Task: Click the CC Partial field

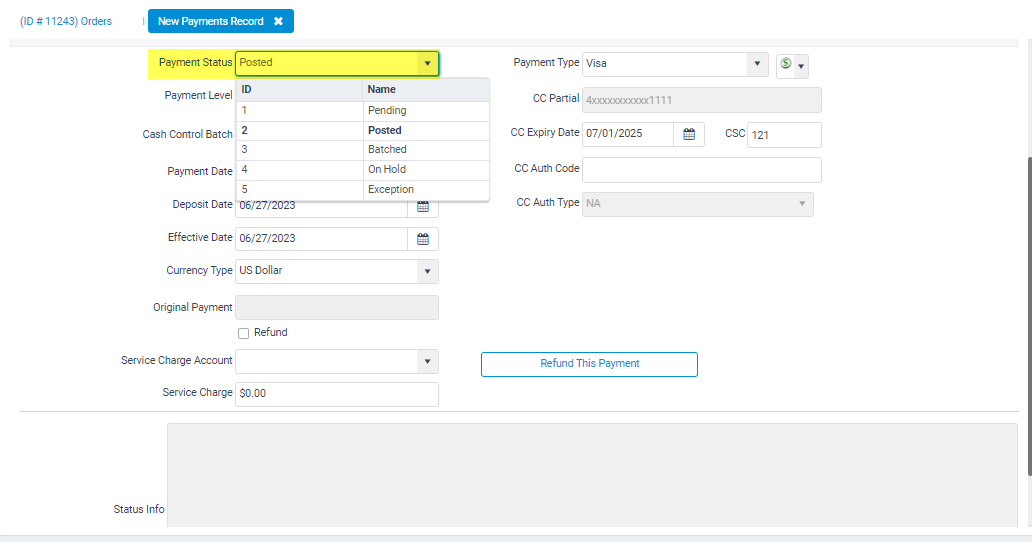Action: tap(702, 100)
